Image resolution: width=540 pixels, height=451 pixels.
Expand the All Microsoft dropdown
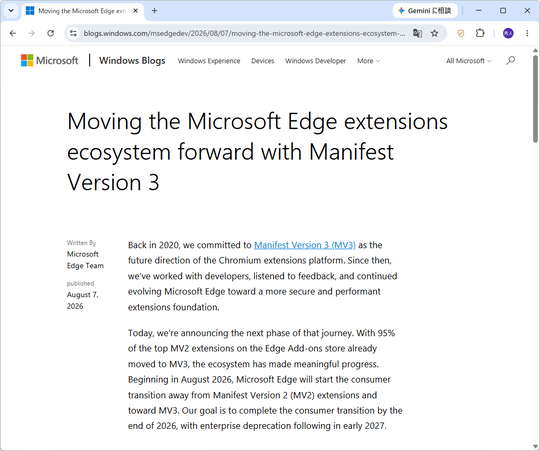point(469,61)
